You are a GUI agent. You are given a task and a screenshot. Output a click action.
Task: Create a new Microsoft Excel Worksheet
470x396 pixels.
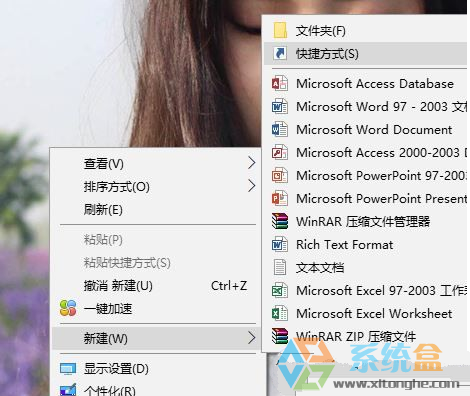click(x=365, y=313)
